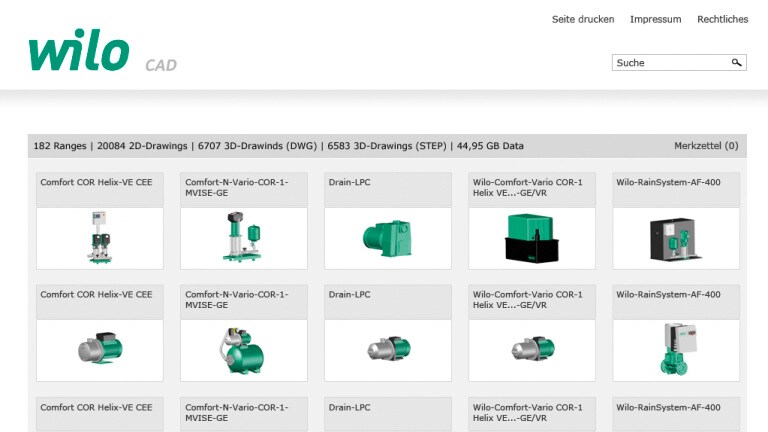The height and width of the screenshot is (432, 768).
Task: Click the green wilo logo
Action: click(79, 50)
